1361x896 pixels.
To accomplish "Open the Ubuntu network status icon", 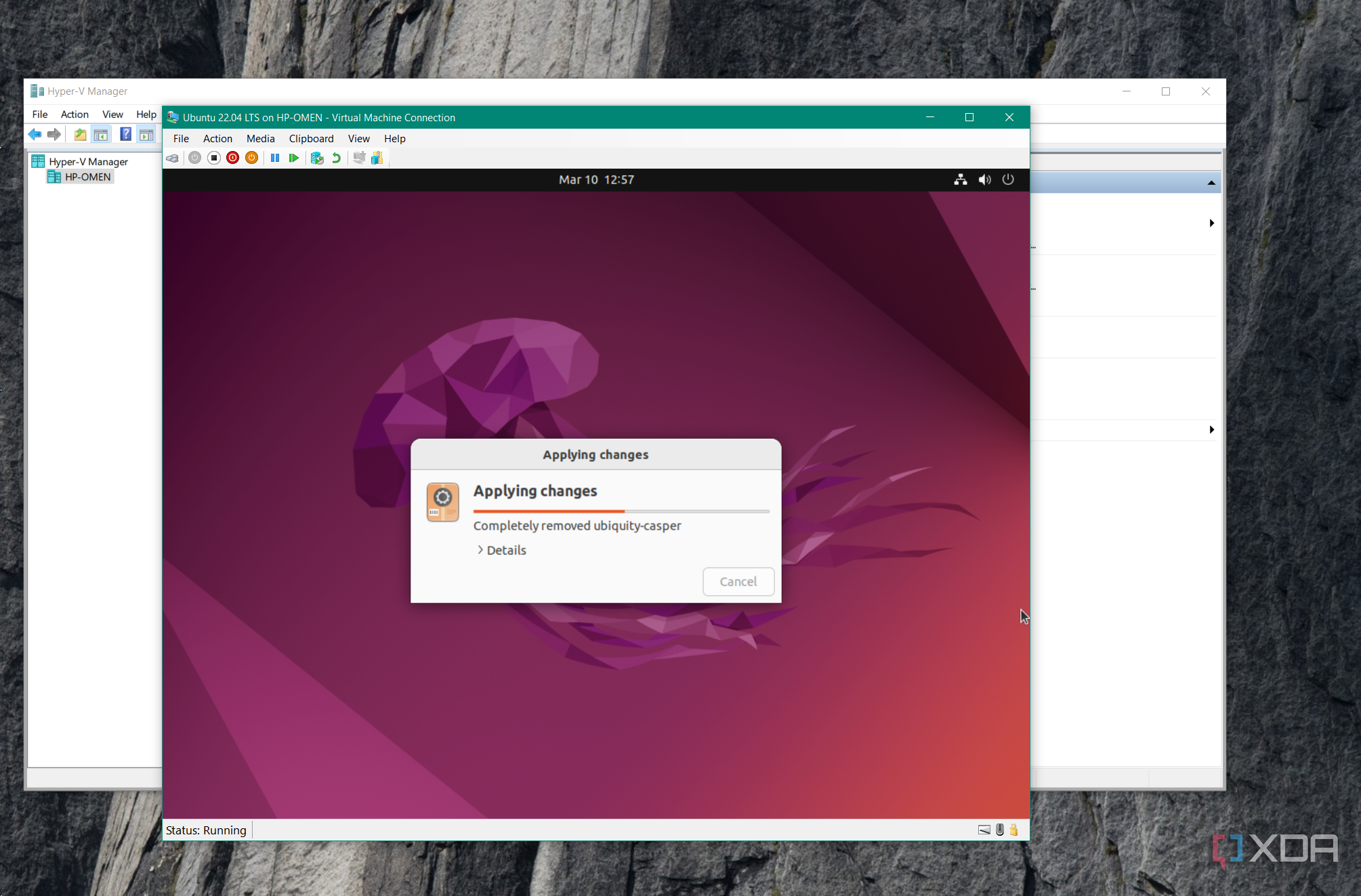I will 960,179.
